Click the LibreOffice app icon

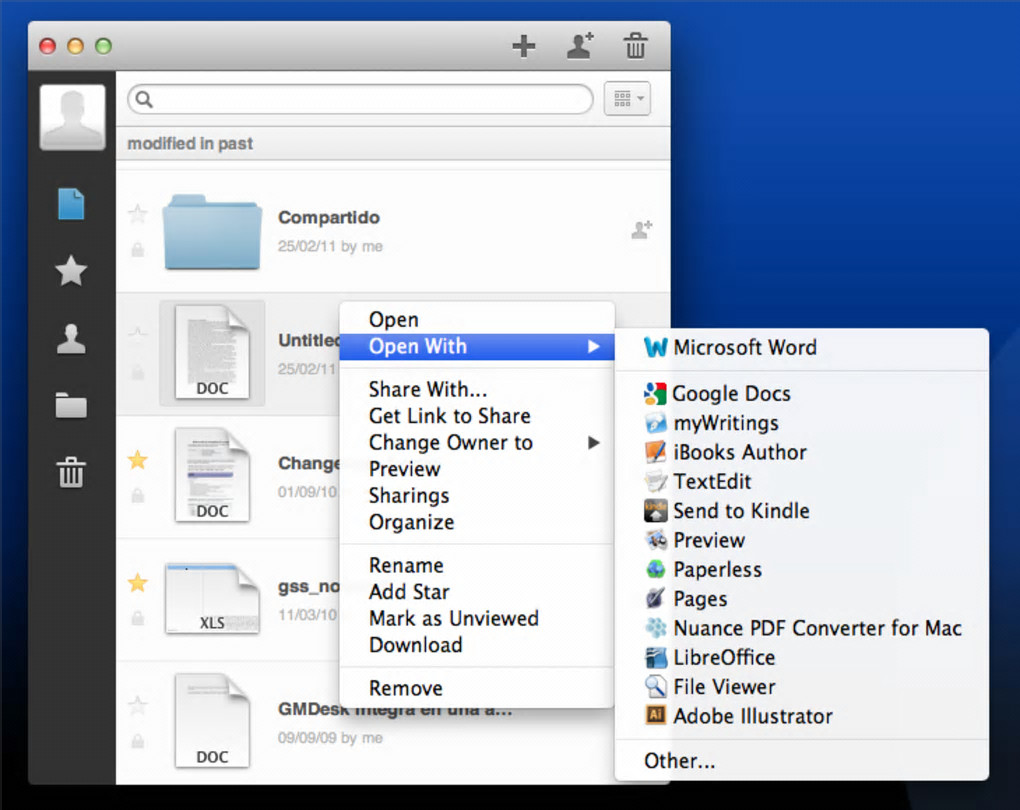point(656,657)
